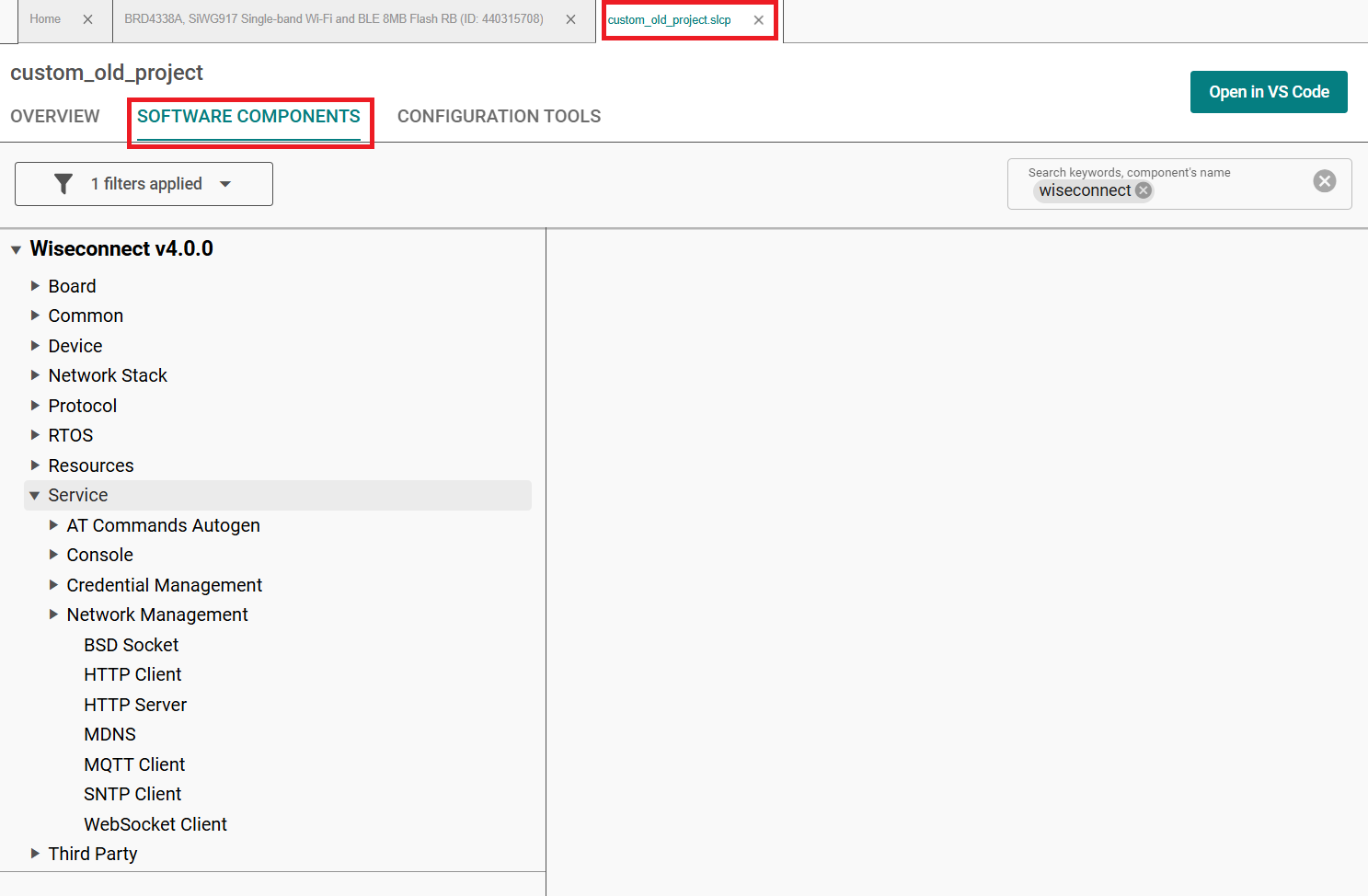This screenshot has width=1368, height=896.
Task: Expand the Network Stack category
Action: pyautogui.click(x=35, y=375)
